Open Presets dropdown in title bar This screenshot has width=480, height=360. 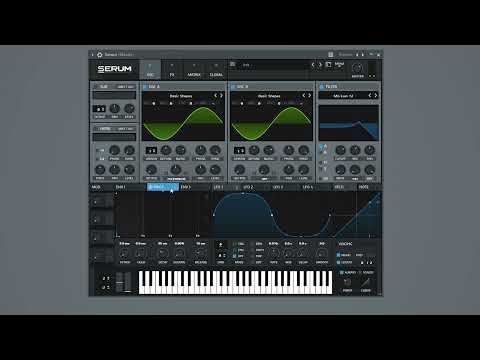345,54
